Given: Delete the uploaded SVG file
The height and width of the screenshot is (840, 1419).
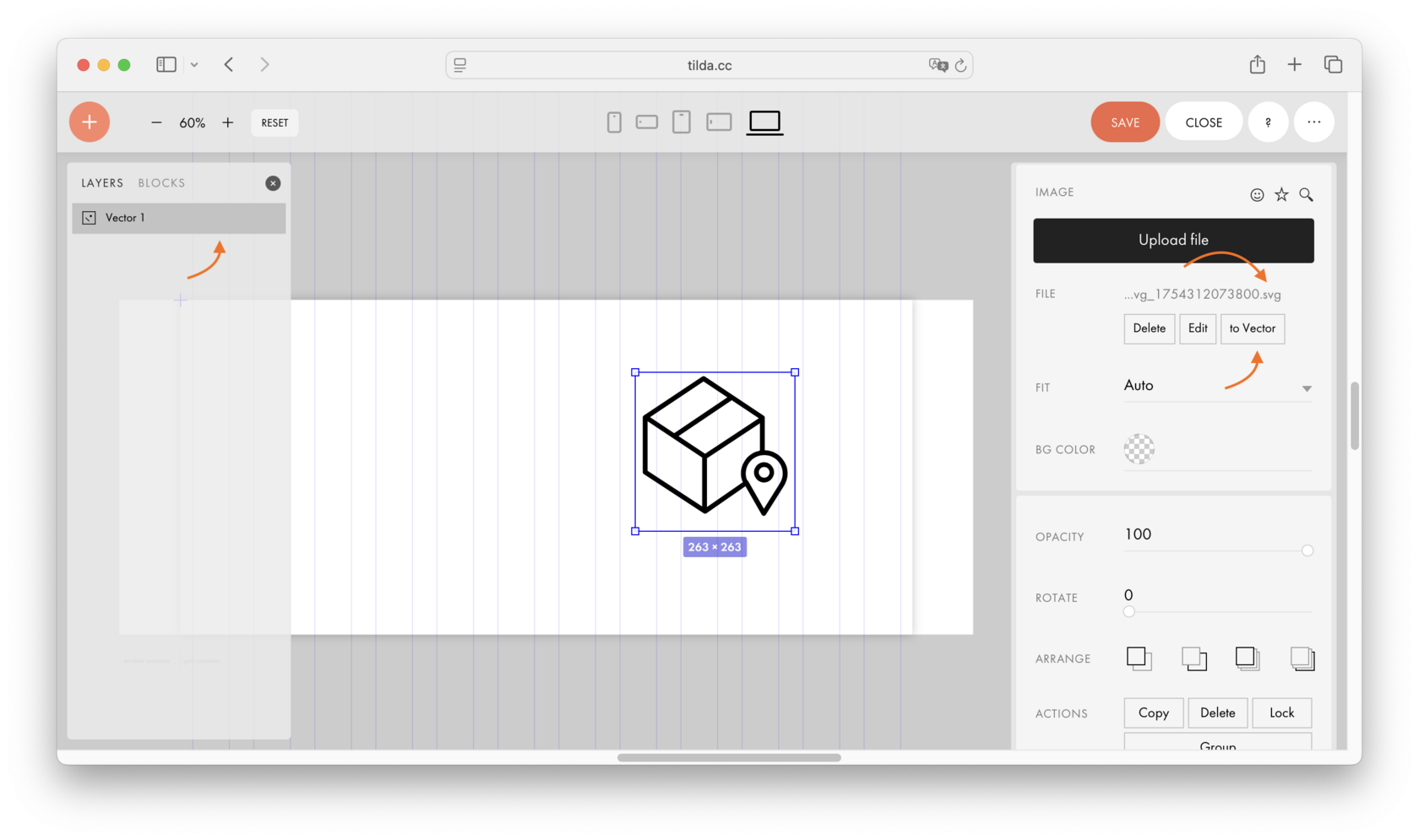Looking at the screenshot, I should [x=1149, y=328].
